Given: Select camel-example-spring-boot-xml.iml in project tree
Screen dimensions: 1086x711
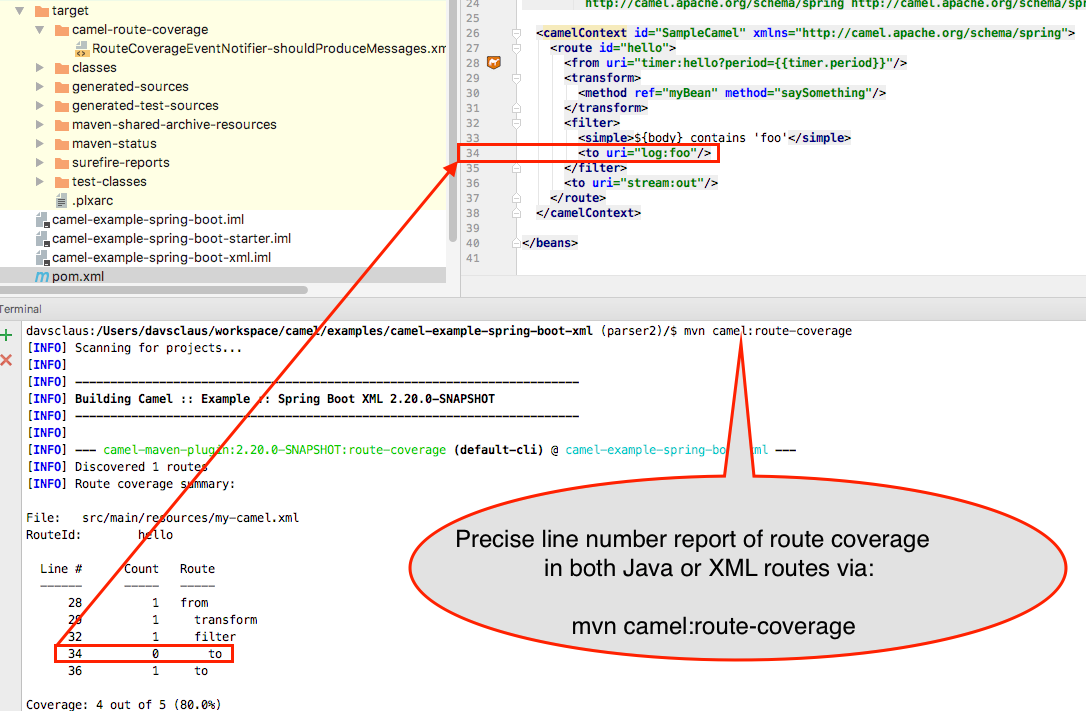Looking at the screenshot, I should pyautogui.click(x=161, y=257).
